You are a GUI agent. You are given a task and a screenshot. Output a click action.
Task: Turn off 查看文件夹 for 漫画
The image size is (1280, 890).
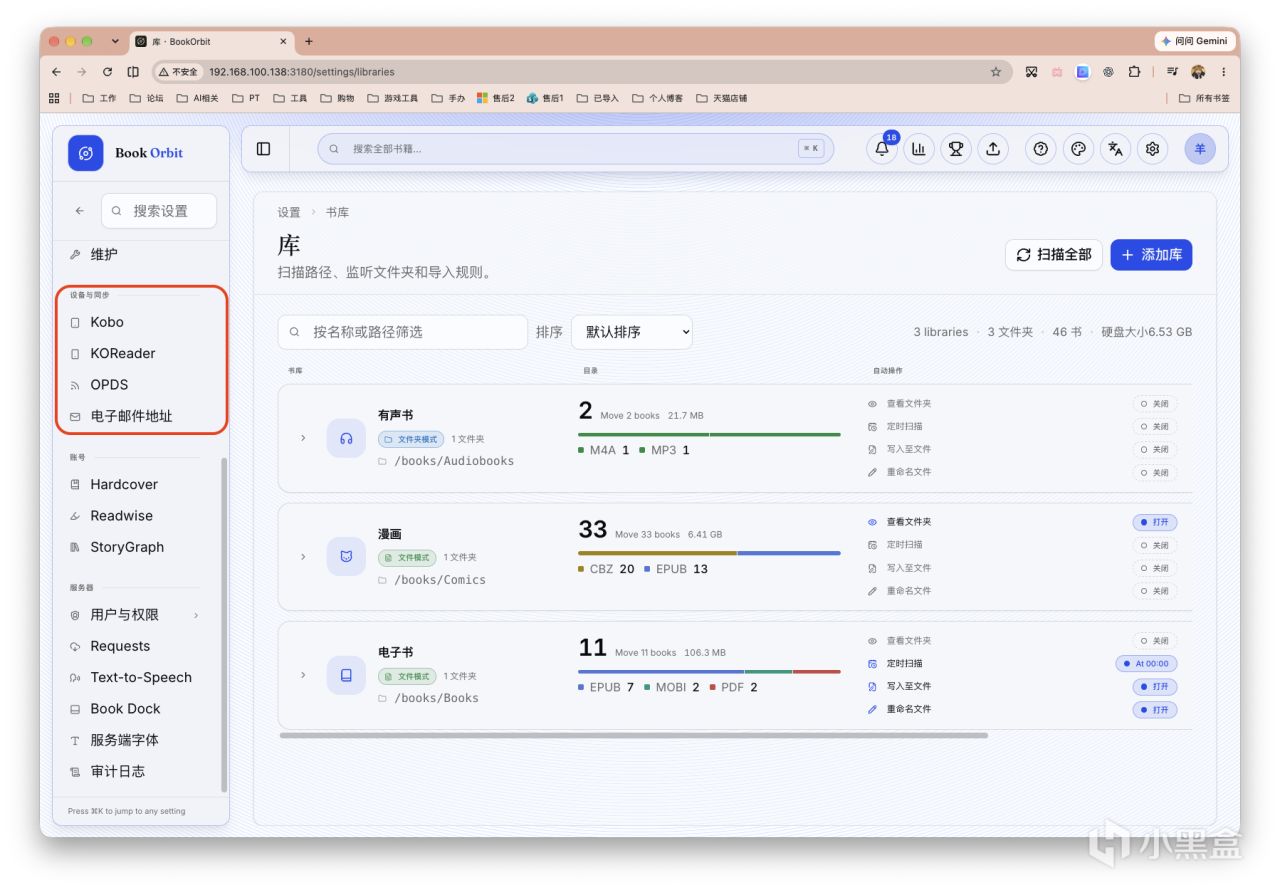tap(1155, 522)
